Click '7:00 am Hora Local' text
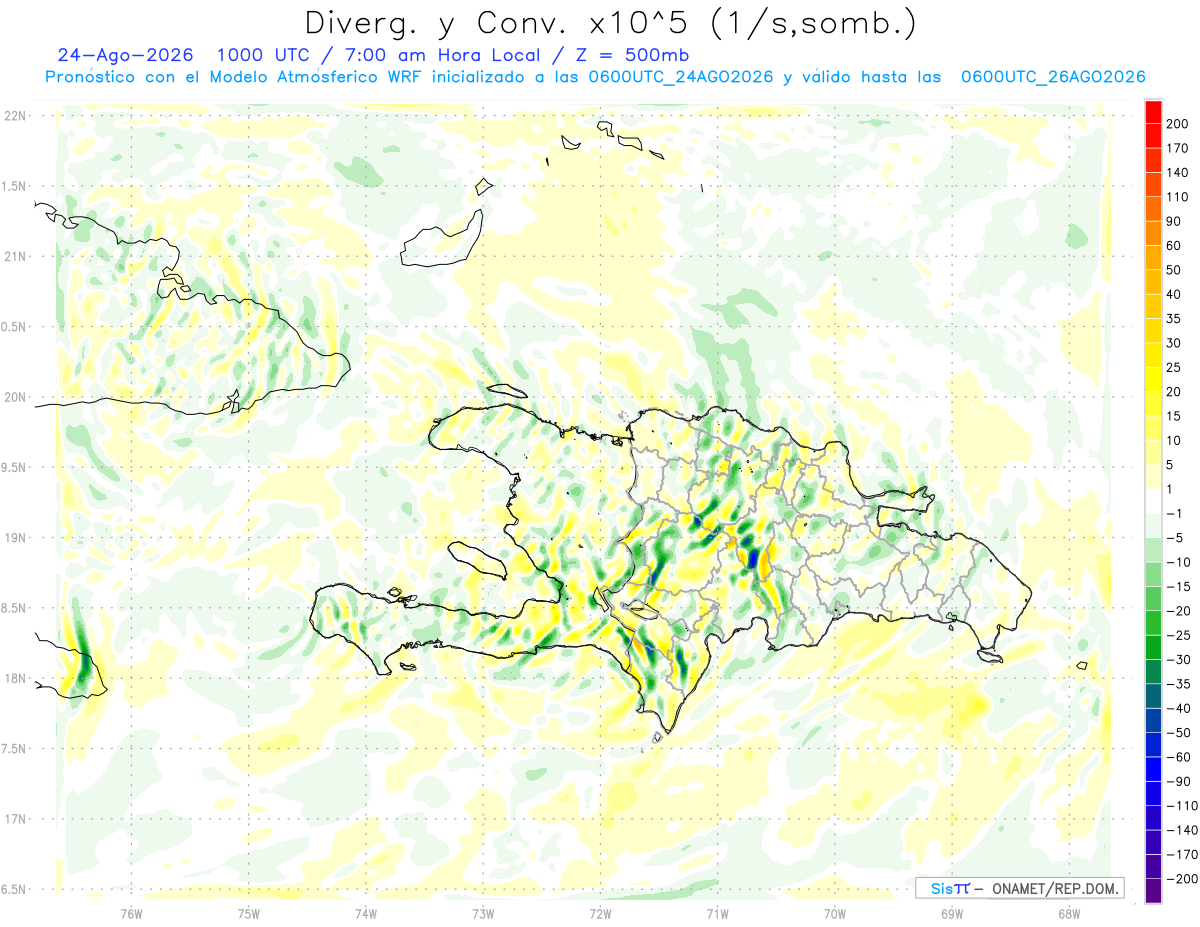Viewport: 1200px width, 927px height. 445,55
